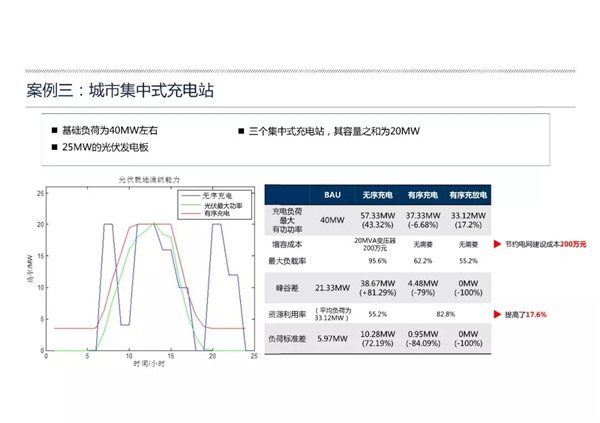600x423 pixels.
Task: Select the 充电负荷最大有功功率 row label
Action: (288, 219)
